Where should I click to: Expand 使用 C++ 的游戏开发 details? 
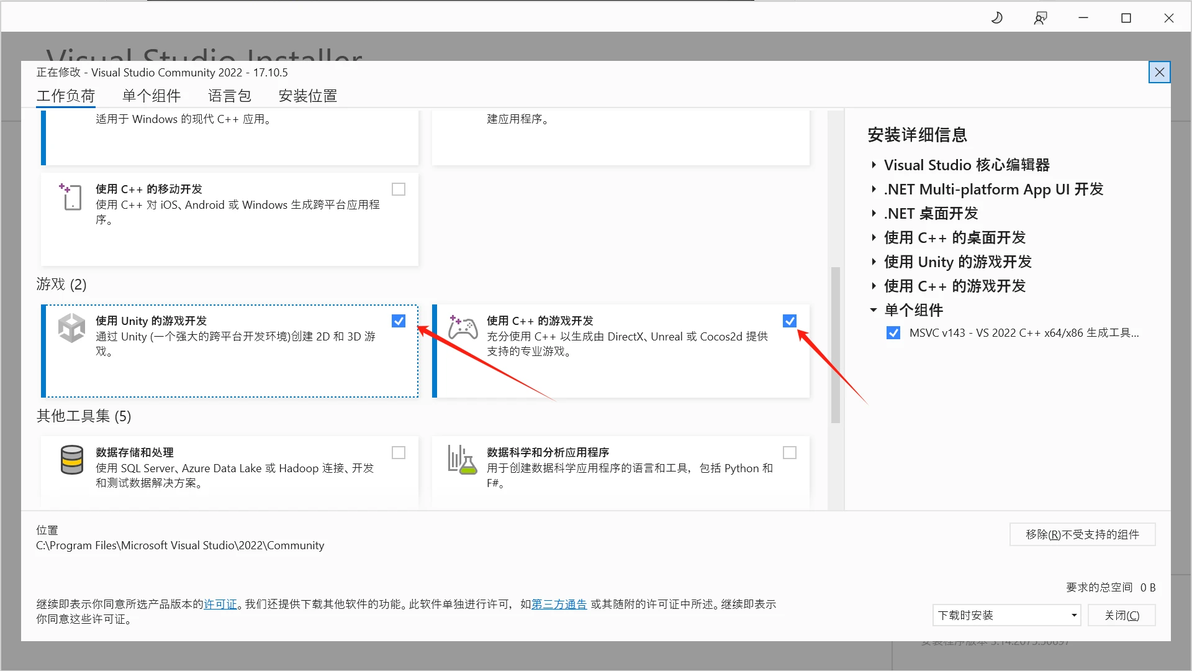873,286
